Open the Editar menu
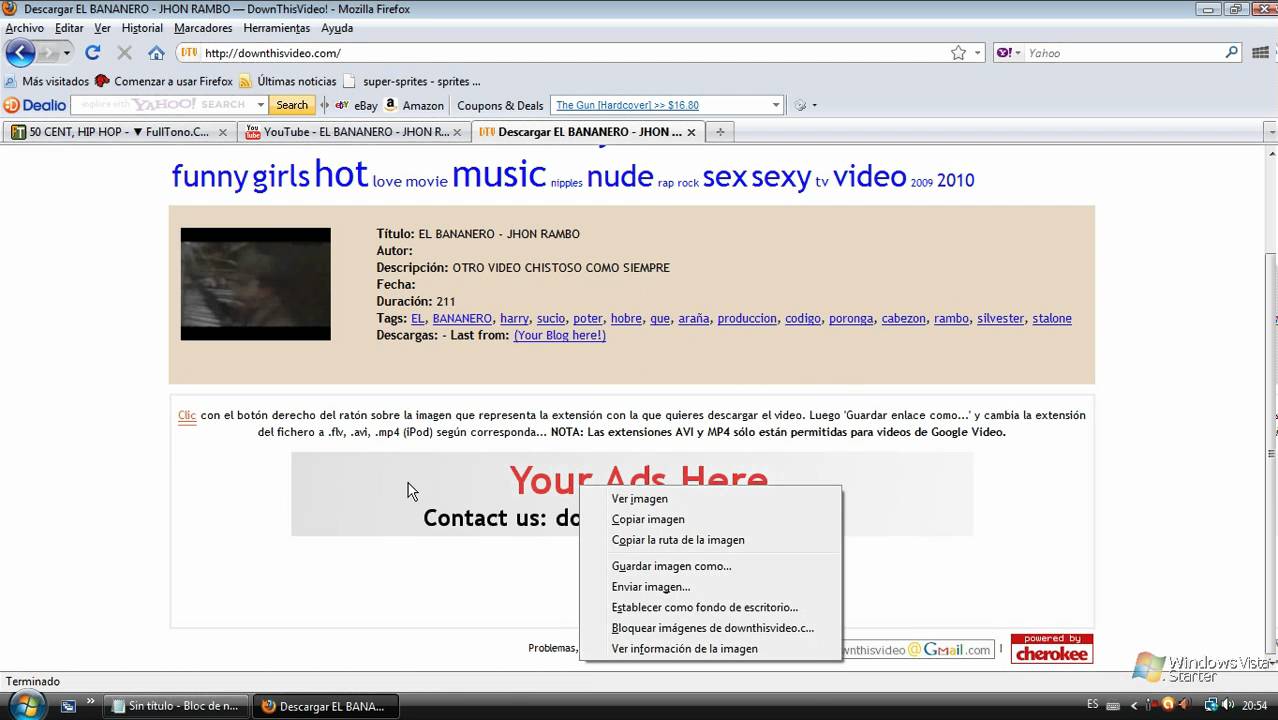The width and height of the screenshot is (1278, 720). (x=69, y=28)
